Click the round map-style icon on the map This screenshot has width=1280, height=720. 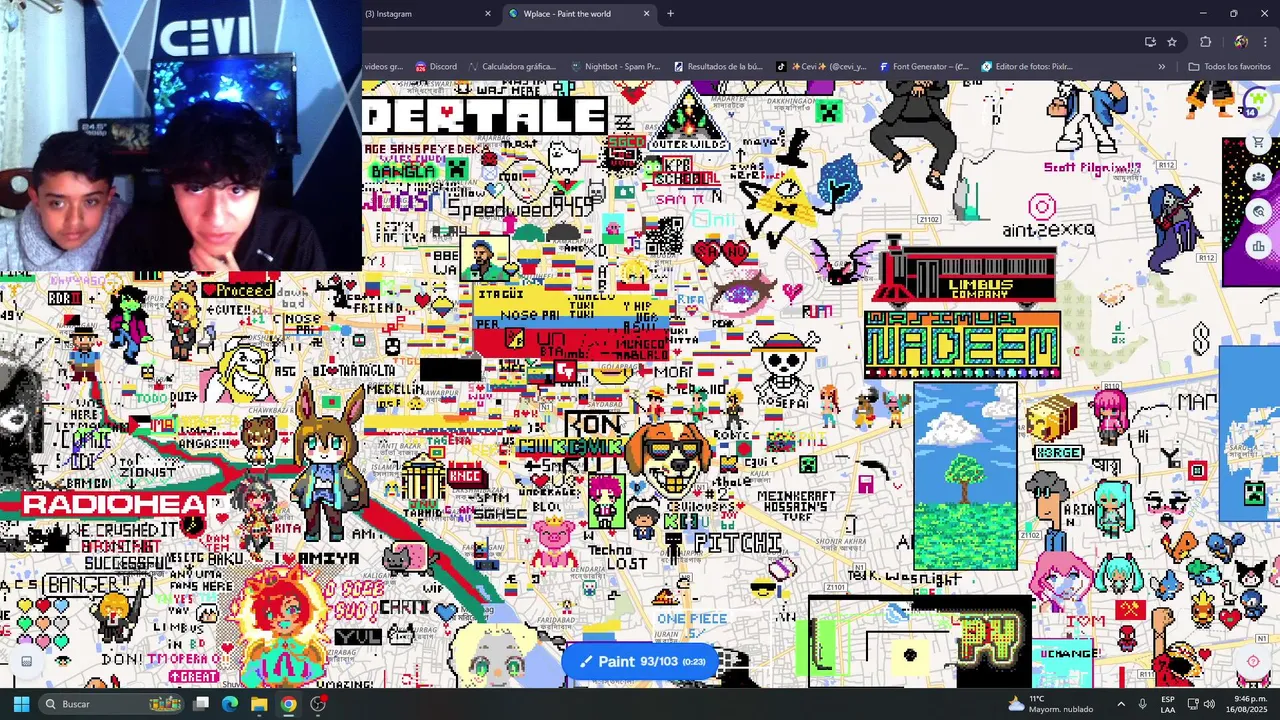27,661
